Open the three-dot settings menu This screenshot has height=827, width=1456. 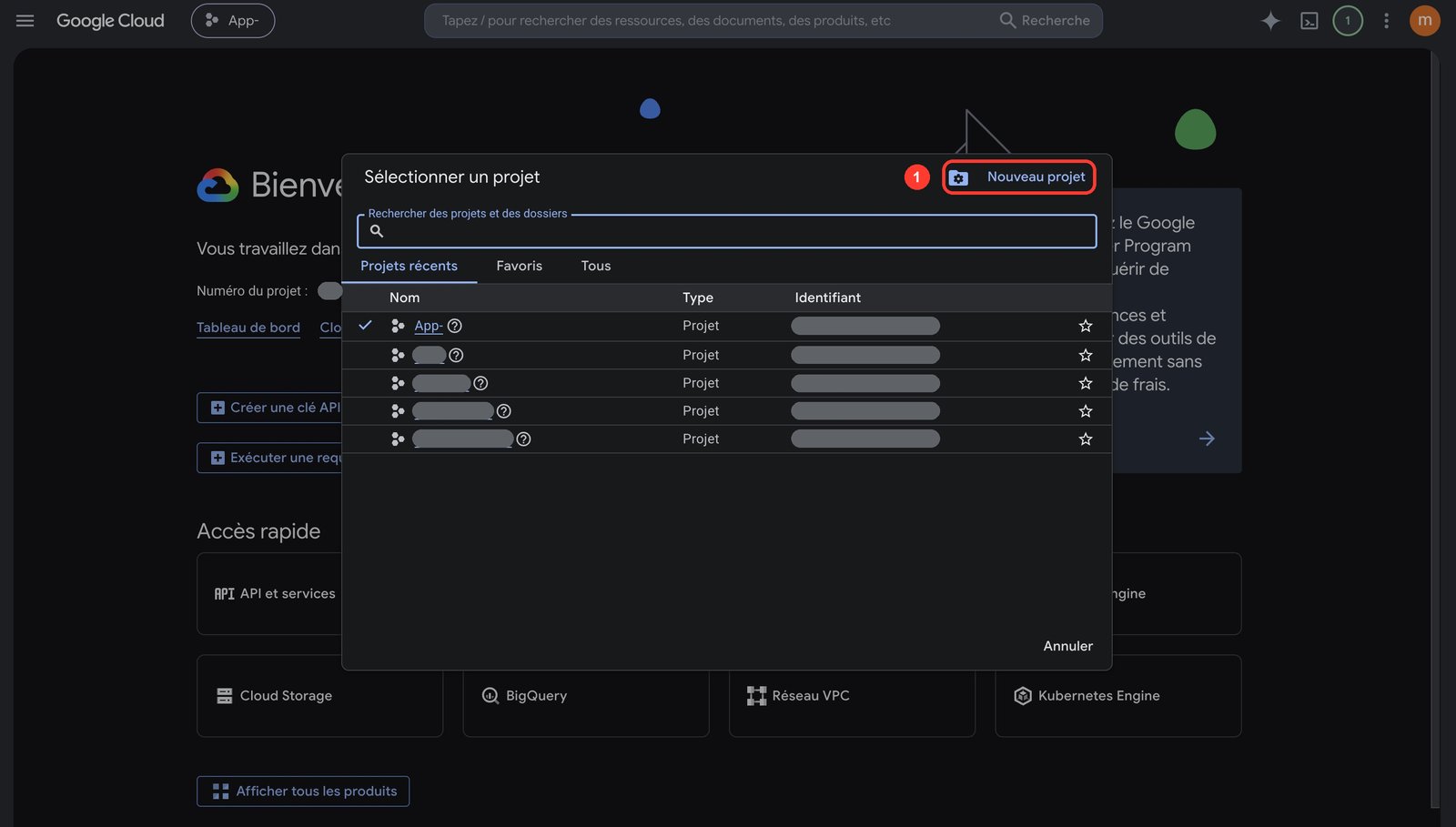click(1386, 20)
